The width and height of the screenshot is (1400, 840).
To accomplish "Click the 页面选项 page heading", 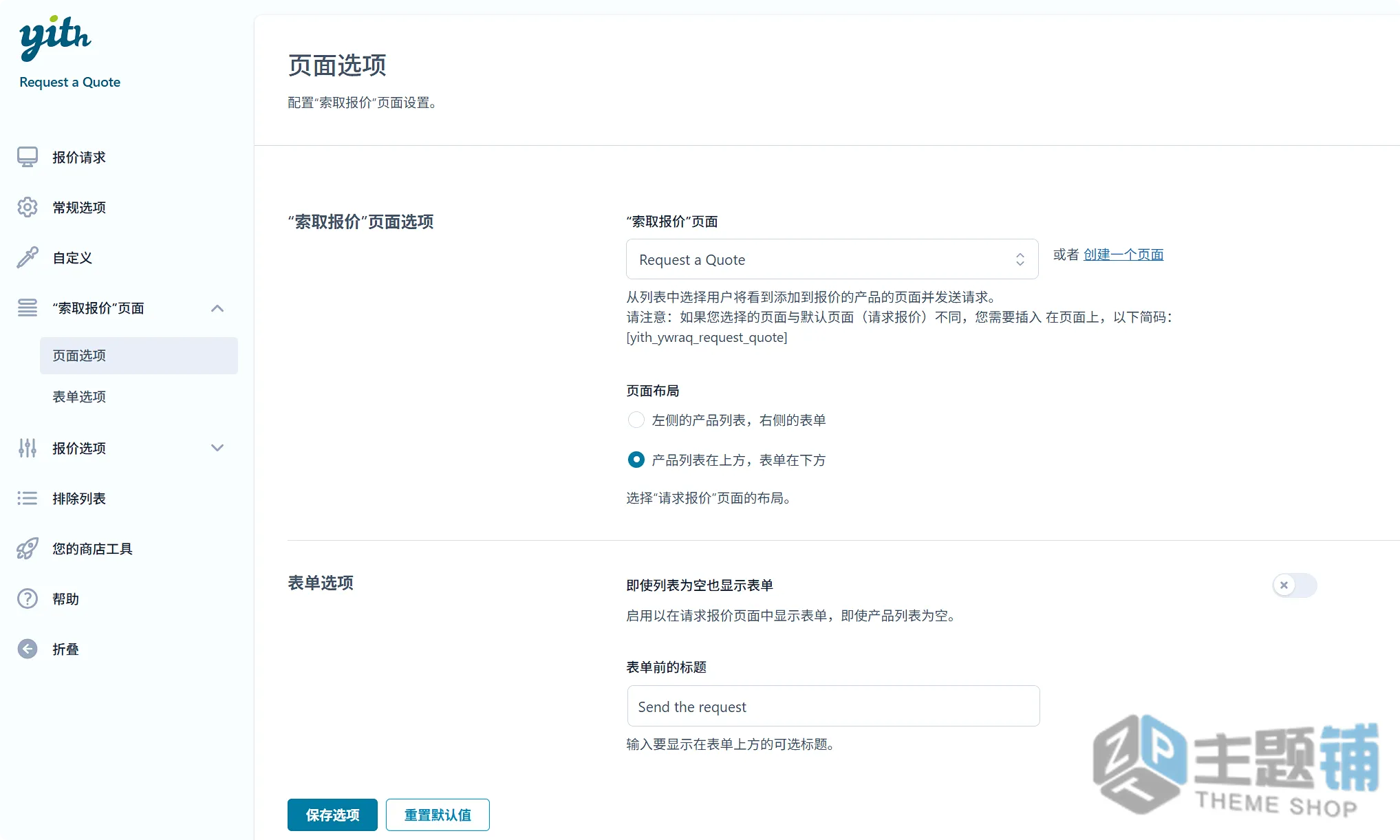I will coord(337,65).
